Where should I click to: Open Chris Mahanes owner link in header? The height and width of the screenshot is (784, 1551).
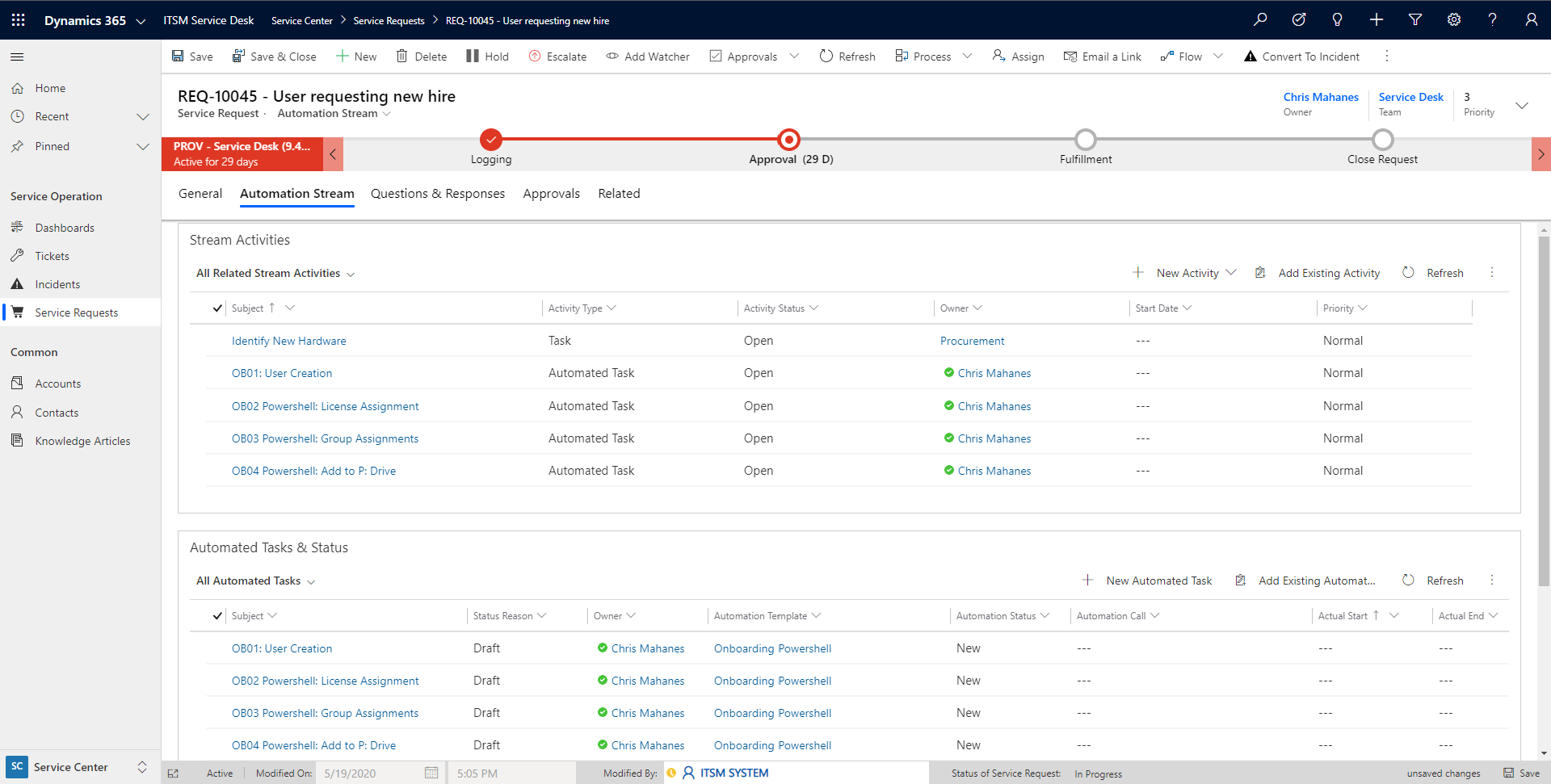point(1321,97)
